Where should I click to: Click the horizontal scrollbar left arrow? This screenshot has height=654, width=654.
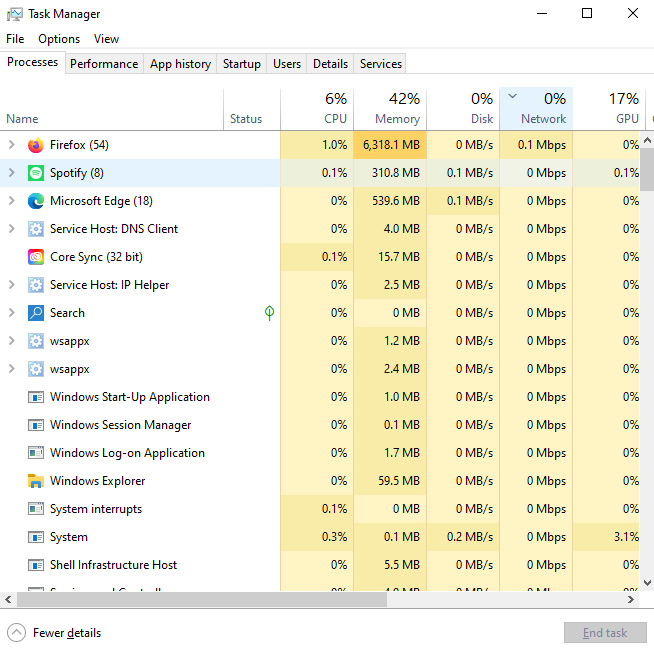[x=8, y=599]
